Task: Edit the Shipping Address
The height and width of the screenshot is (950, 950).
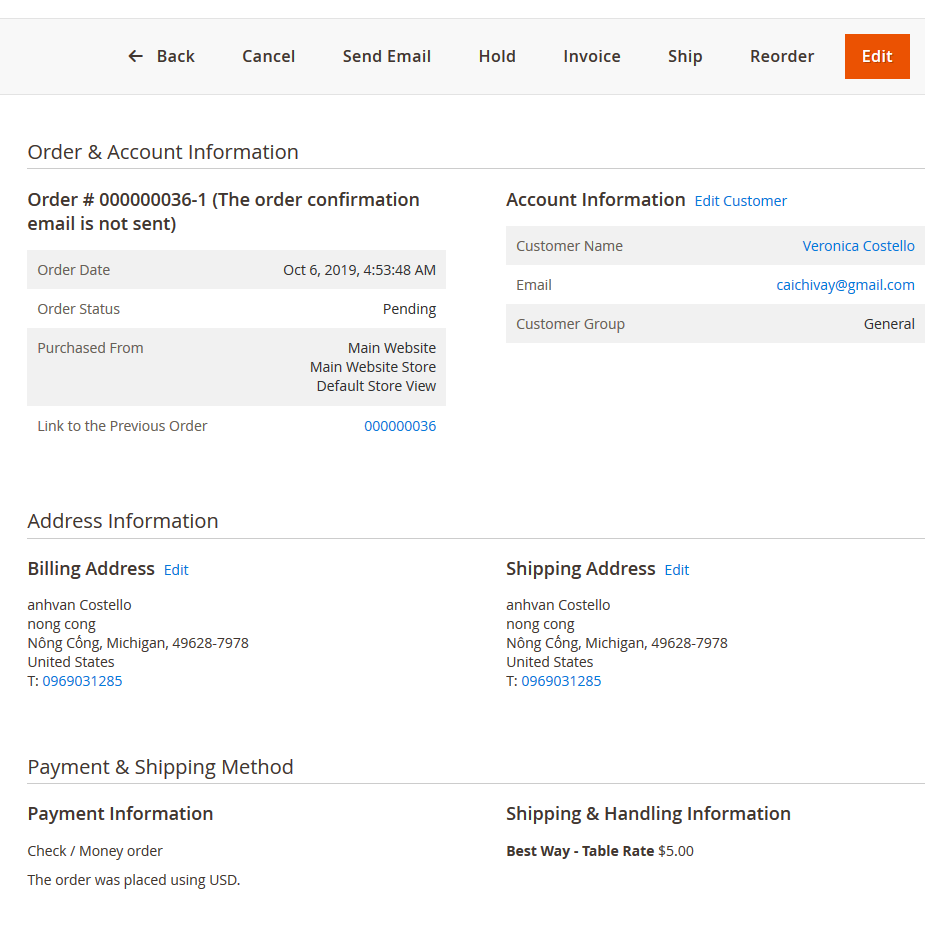Action: point(676,570)
